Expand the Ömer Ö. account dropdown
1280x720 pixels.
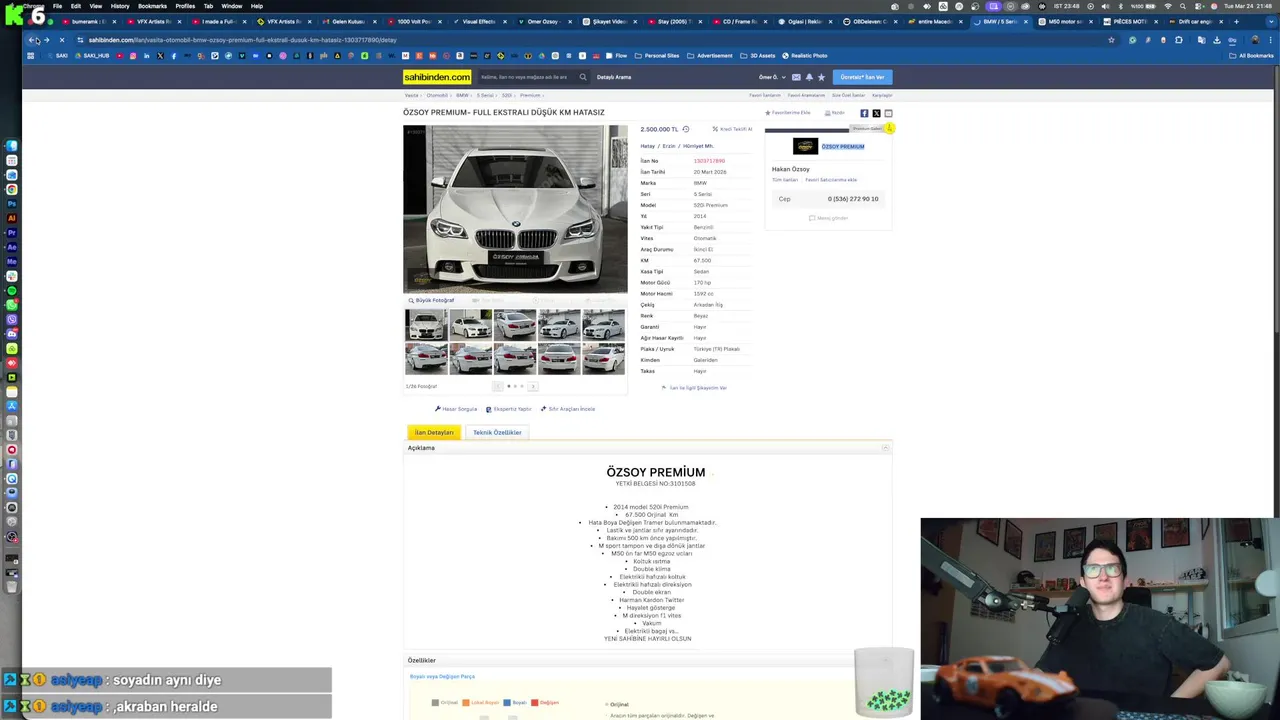pyautogui.click(x=772, y=77)
